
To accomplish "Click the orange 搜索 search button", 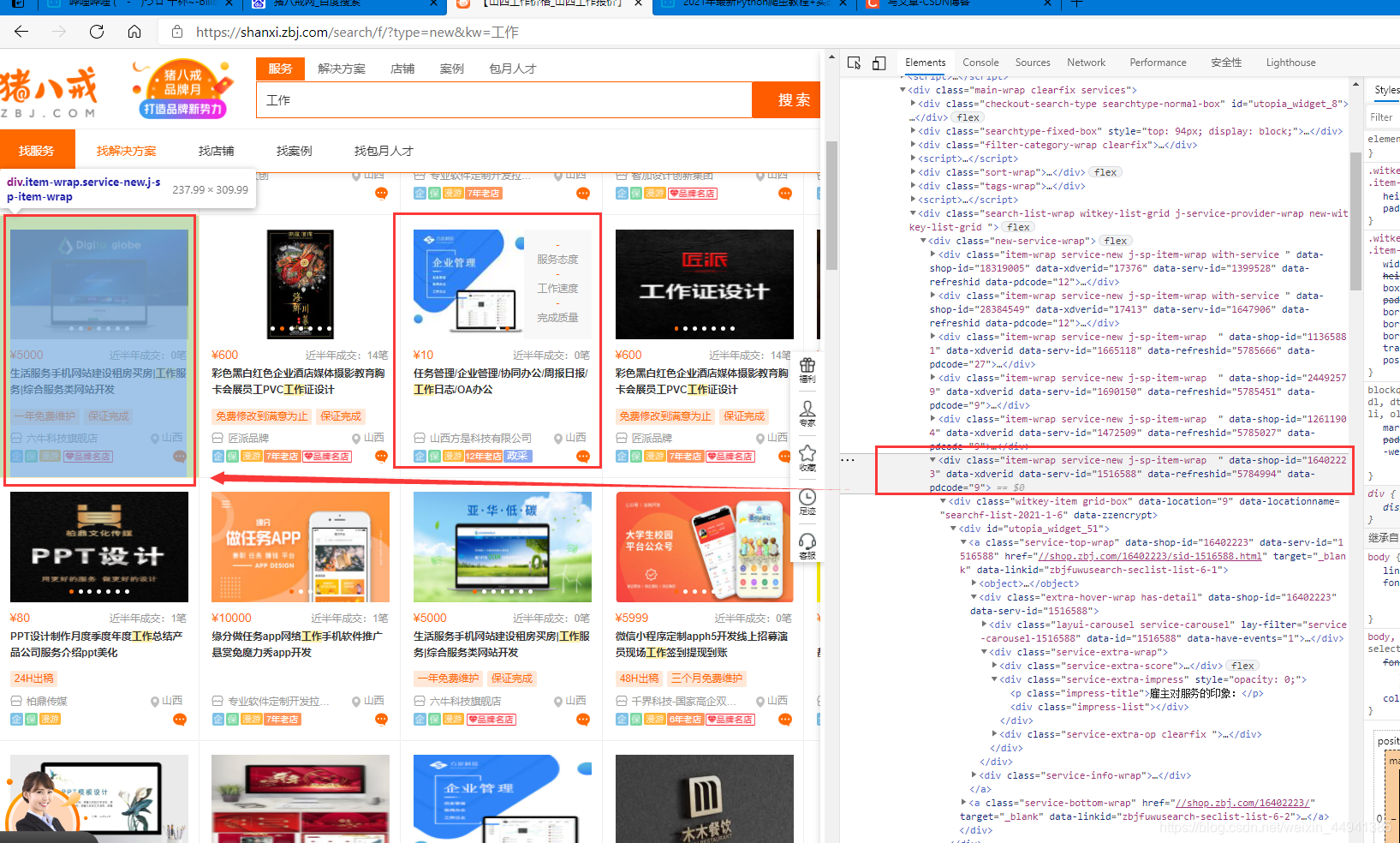I will coord(786,100).
